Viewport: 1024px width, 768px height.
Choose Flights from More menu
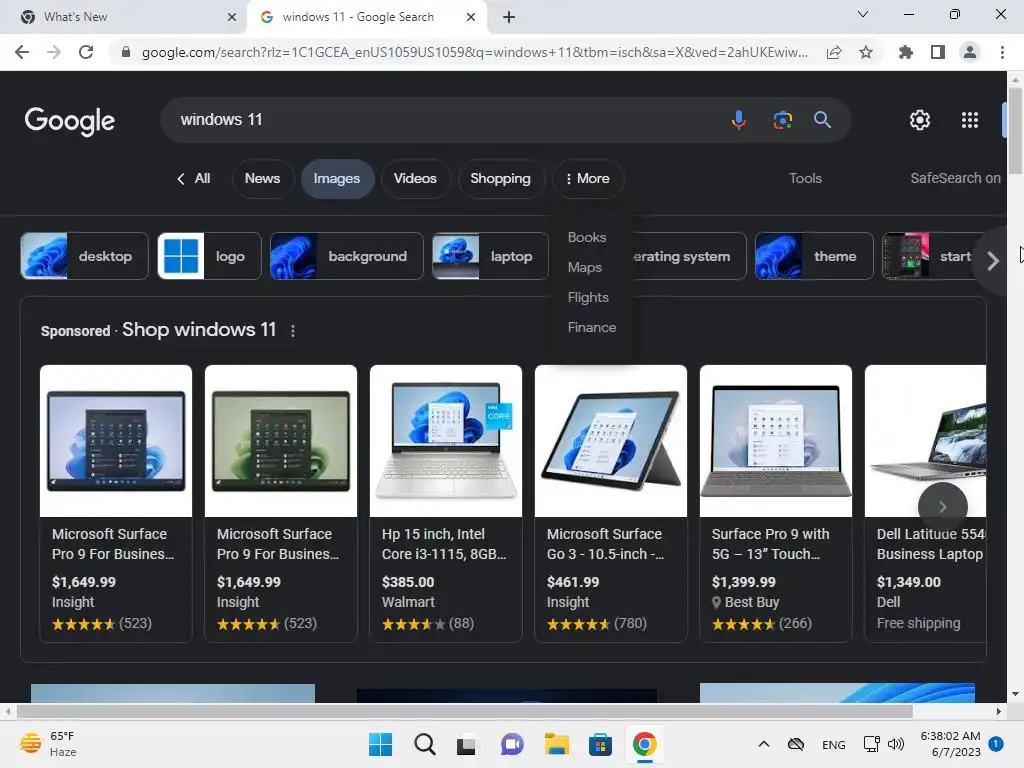(588, 297)
